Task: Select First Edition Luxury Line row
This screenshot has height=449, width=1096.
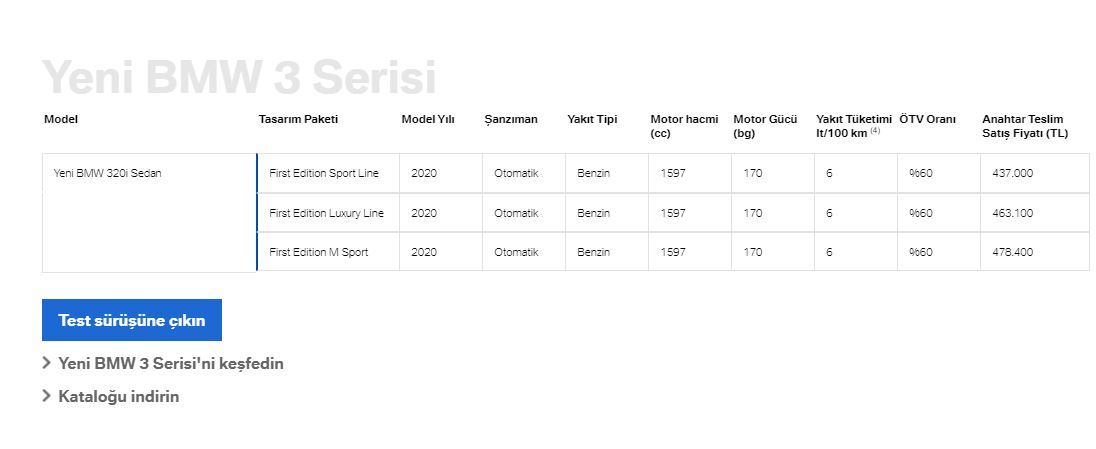Action: 673,213
